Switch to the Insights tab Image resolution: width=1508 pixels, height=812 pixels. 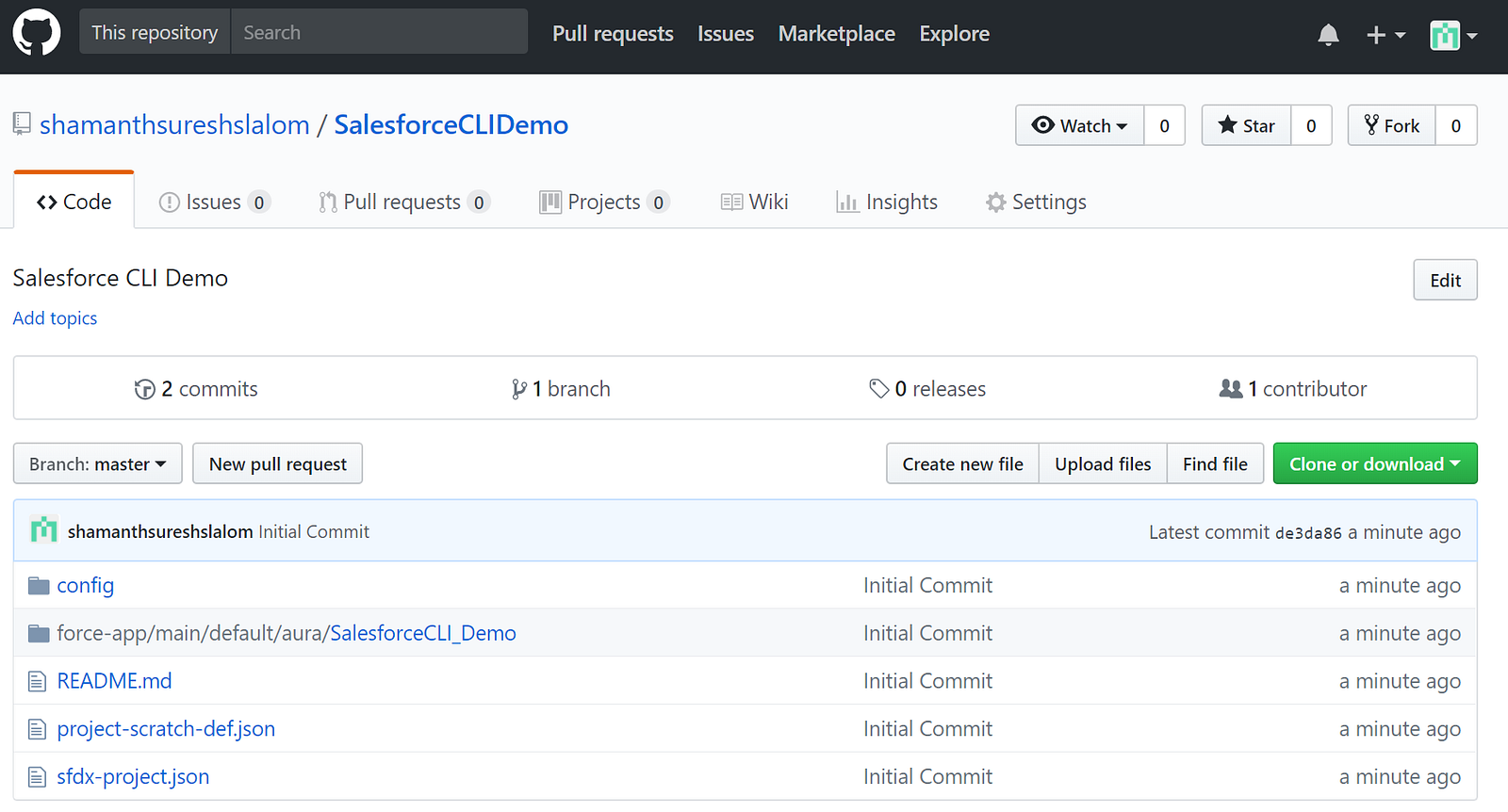(x=887, y=203)
